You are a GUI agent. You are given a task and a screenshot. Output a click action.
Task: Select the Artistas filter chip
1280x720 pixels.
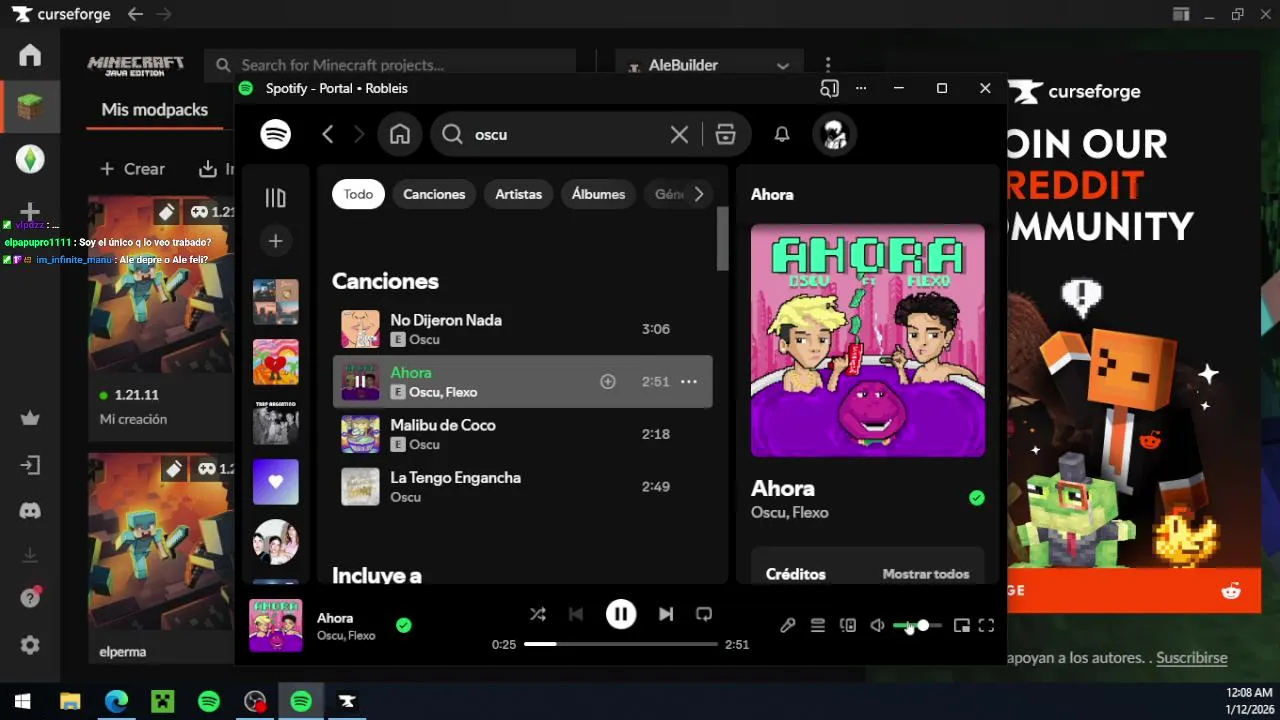[518, 194]
